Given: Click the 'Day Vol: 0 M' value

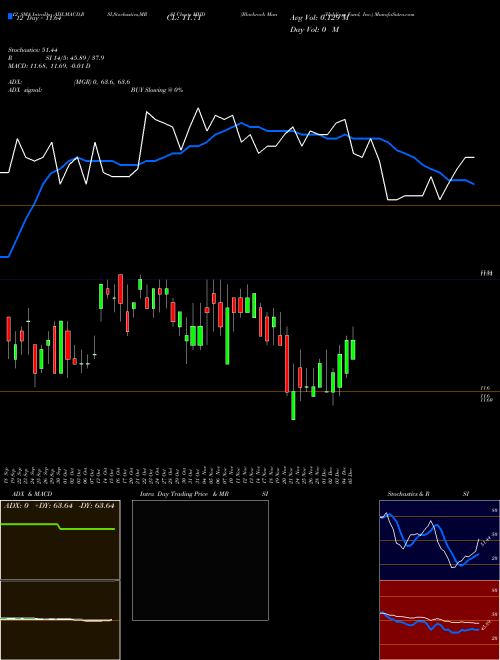Looking at the screenshot, I should (314, 29).
